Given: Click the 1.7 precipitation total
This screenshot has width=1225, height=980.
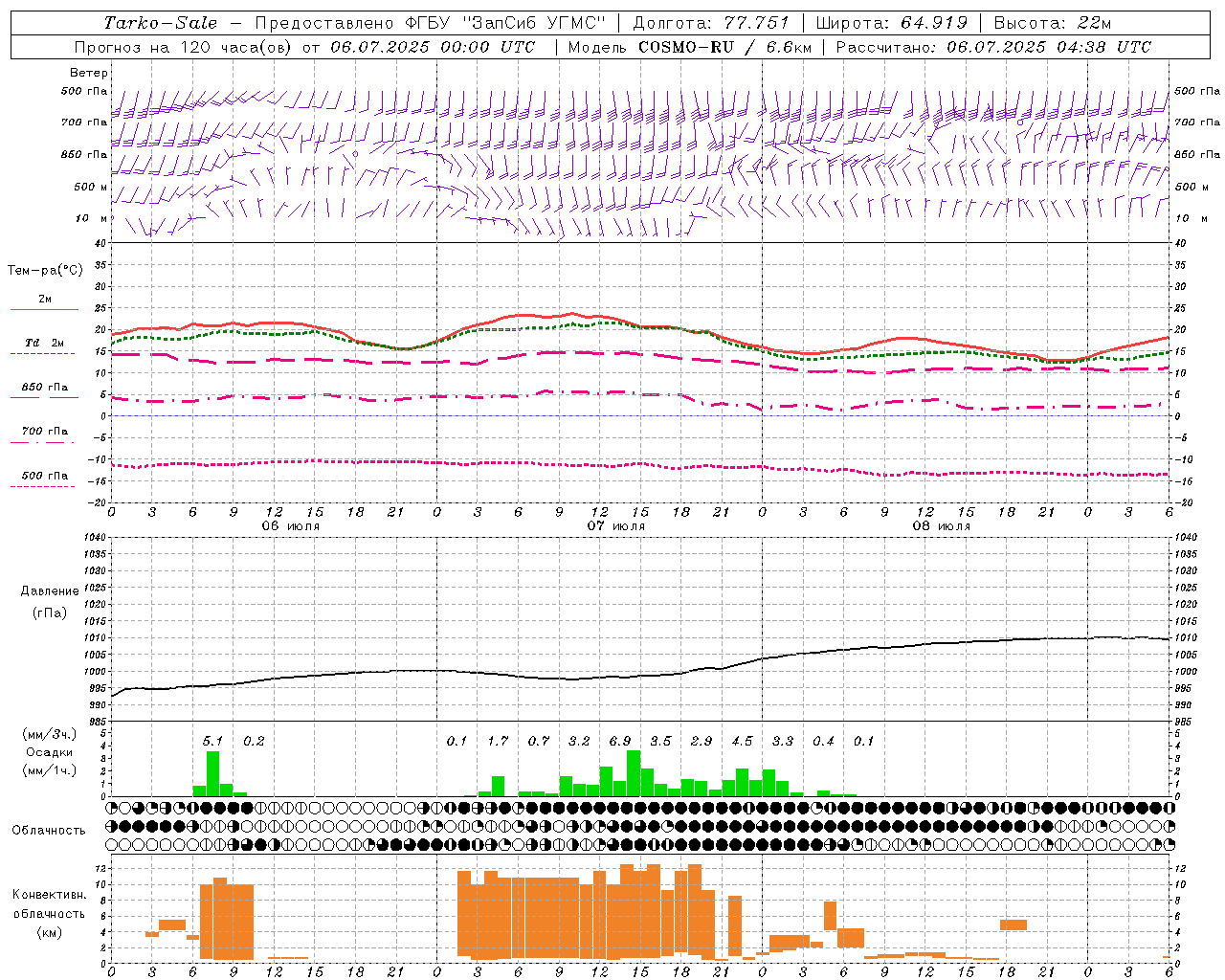Looking at the screenshot, I should coord(498,741).
